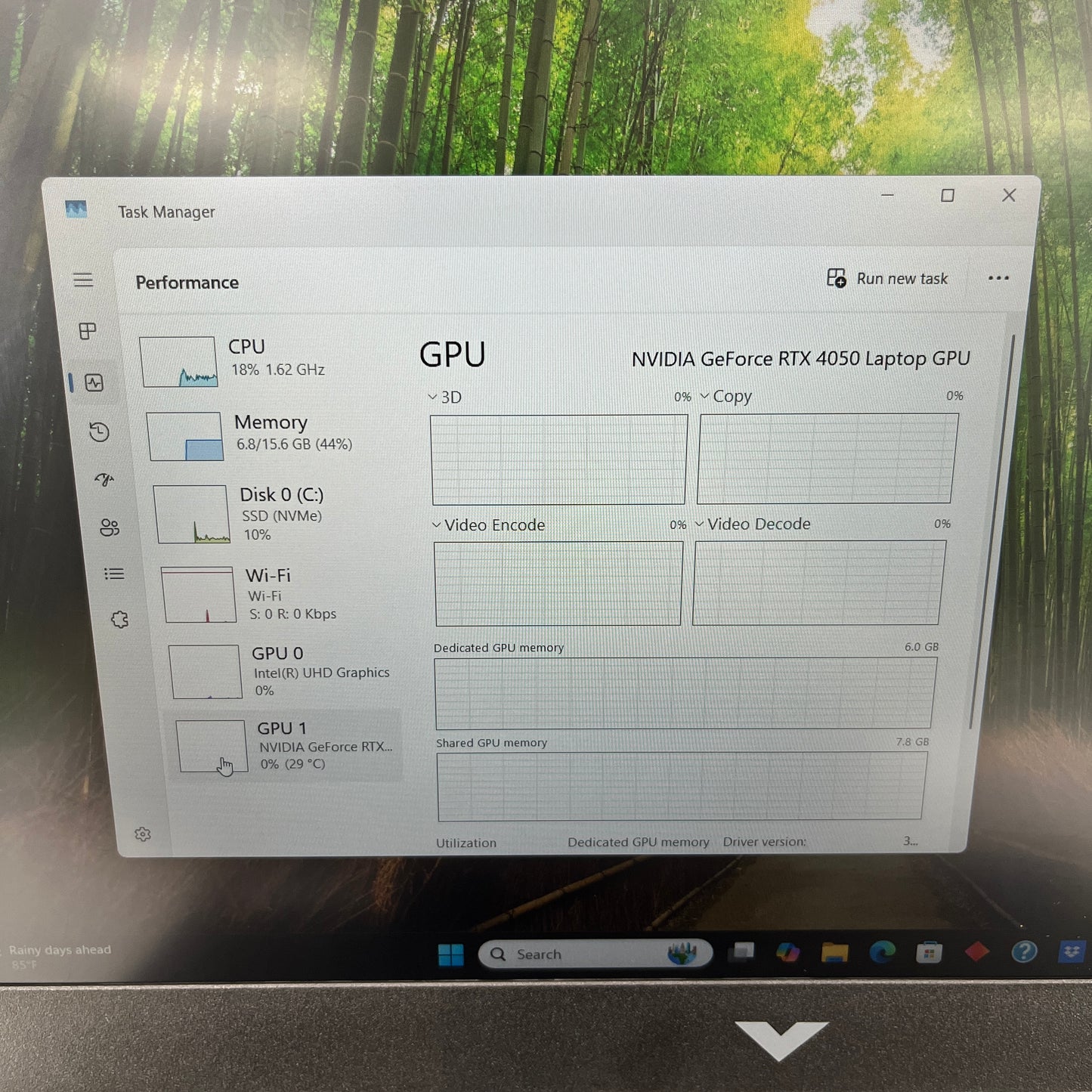This screenshot has width=1092, height=1092.
Task: Click the Wi-Fi mini graph thumbnail
Action: (x=199, y=595)
